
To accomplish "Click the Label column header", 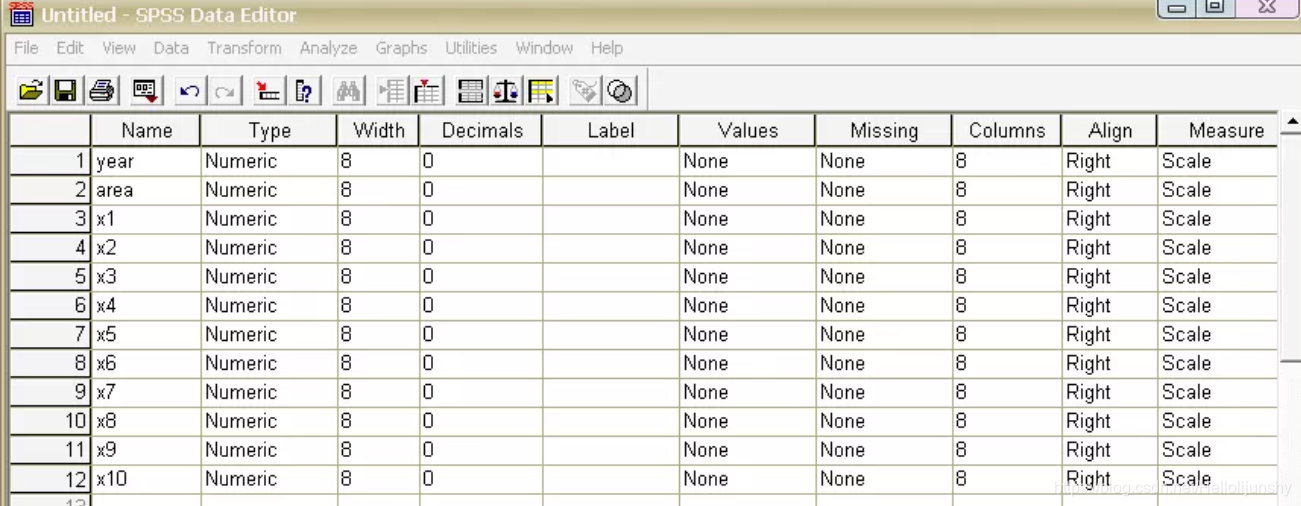I will click(x=611, y=131).
